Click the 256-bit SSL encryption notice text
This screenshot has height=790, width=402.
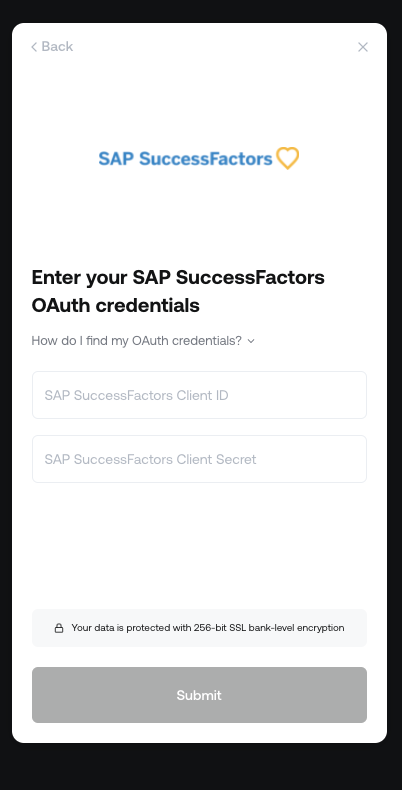coord(208,628)
